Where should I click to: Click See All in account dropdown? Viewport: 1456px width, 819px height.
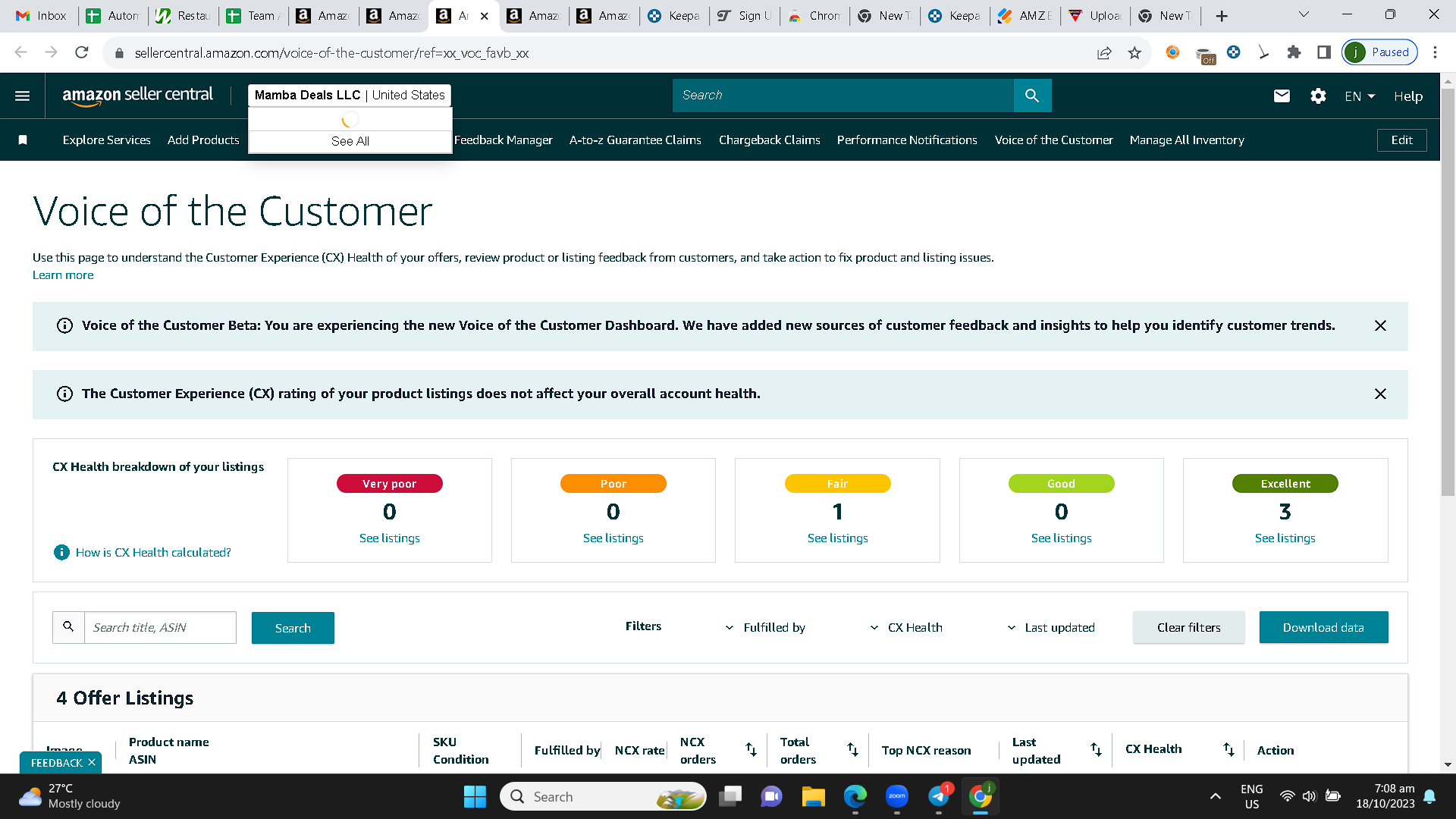pyautogui.click(x=350, y=141)
